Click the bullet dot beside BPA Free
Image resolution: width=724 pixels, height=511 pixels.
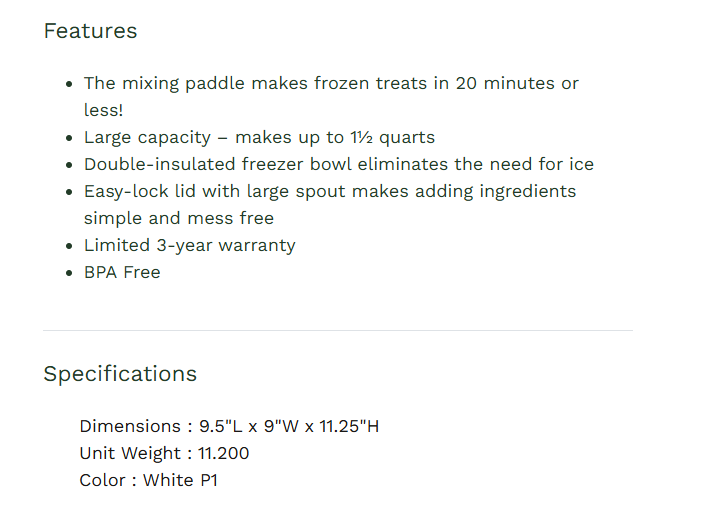click(68, 273)
